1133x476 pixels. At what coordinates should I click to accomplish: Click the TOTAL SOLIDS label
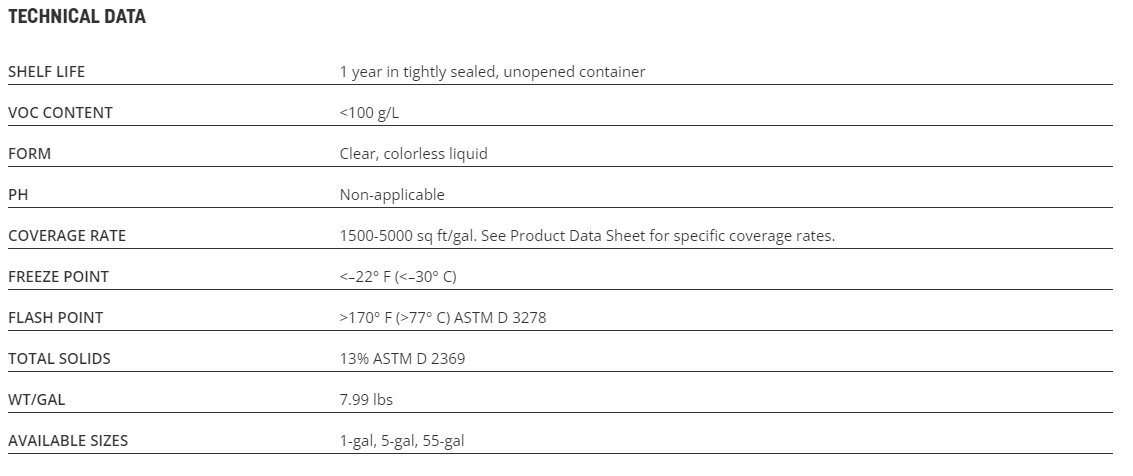coord(59,358)
